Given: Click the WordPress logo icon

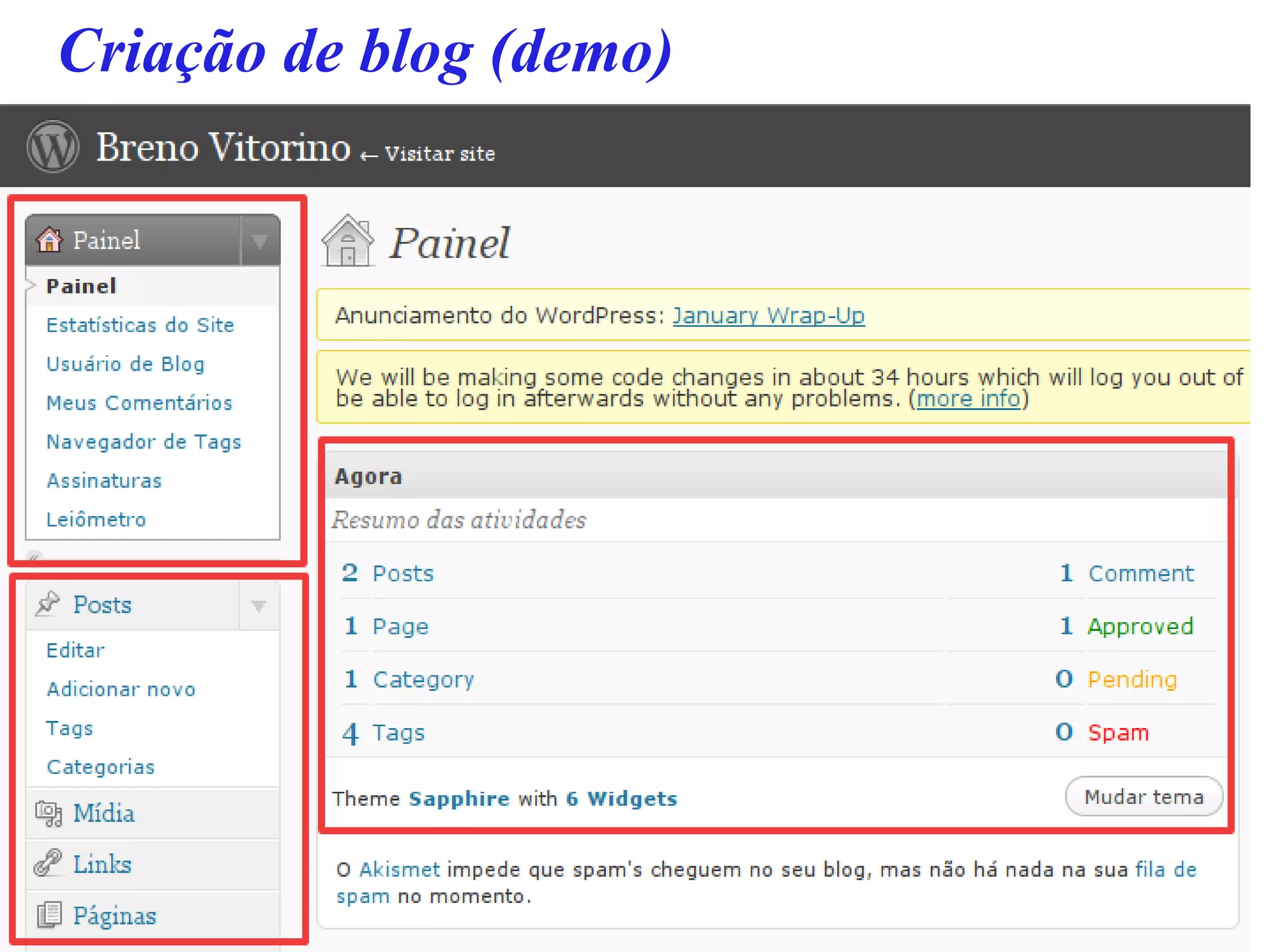Looking at the screenshot, I should [x=53, y=146].
